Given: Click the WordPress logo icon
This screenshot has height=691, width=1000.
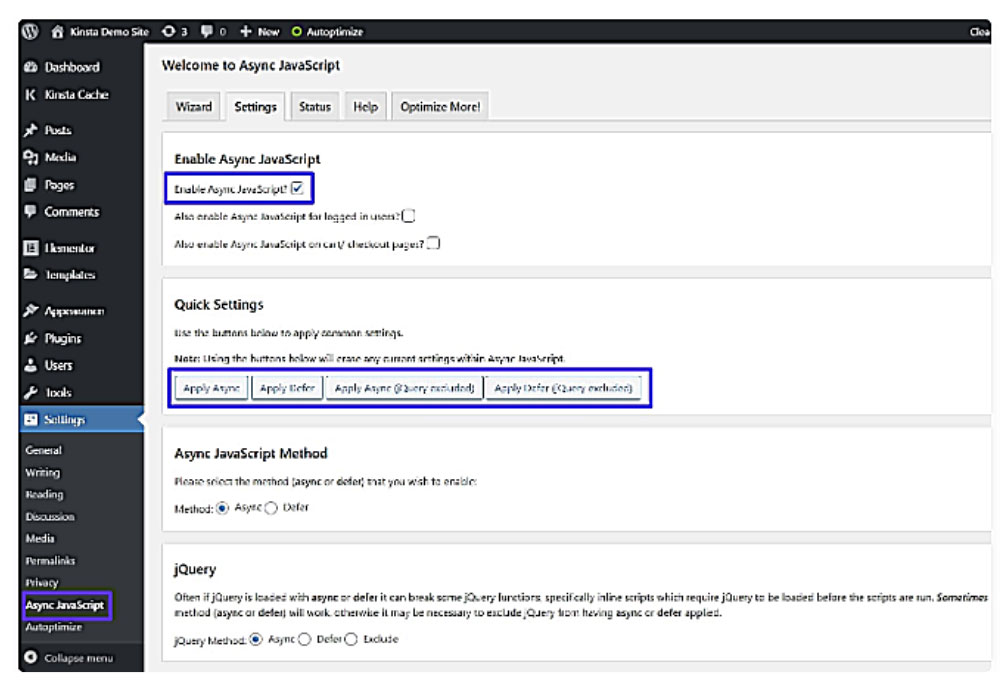Looking at the screenshot, I should point(30,31).
